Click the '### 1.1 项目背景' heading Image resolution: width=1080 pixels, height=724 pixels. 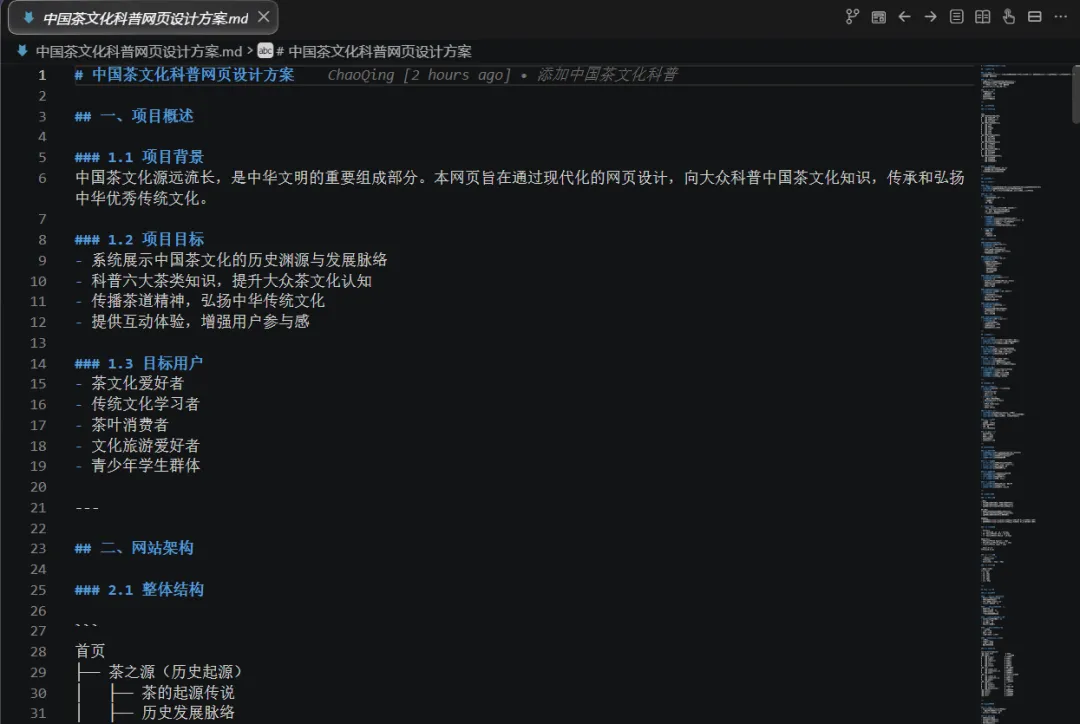[139, 157]
